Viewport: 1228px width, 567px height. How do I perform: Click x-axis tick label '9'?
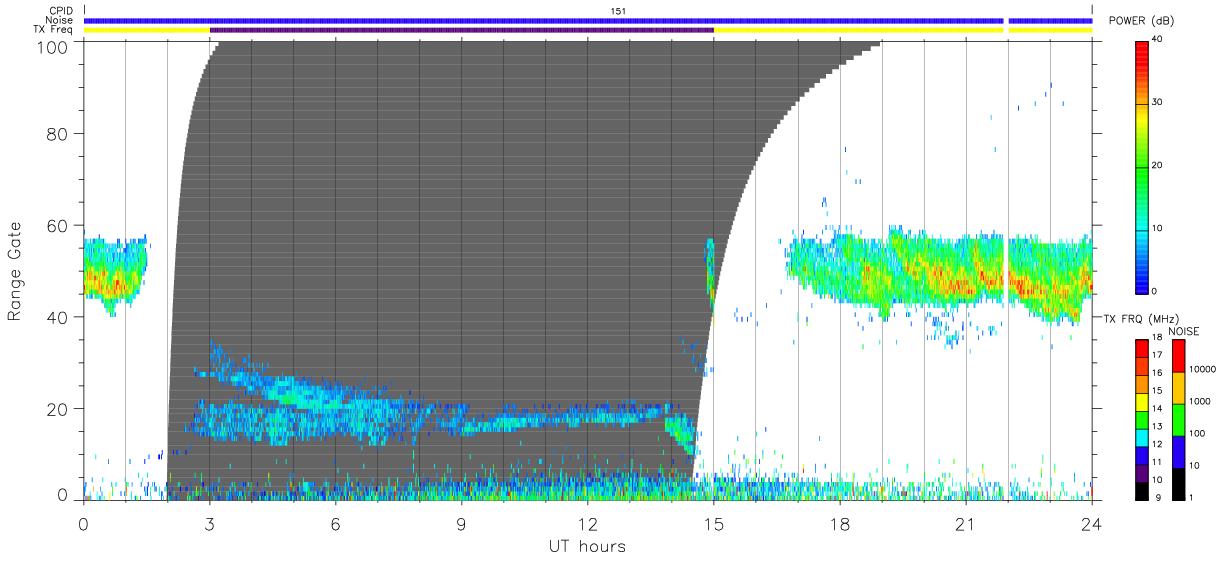click(461, 524)
